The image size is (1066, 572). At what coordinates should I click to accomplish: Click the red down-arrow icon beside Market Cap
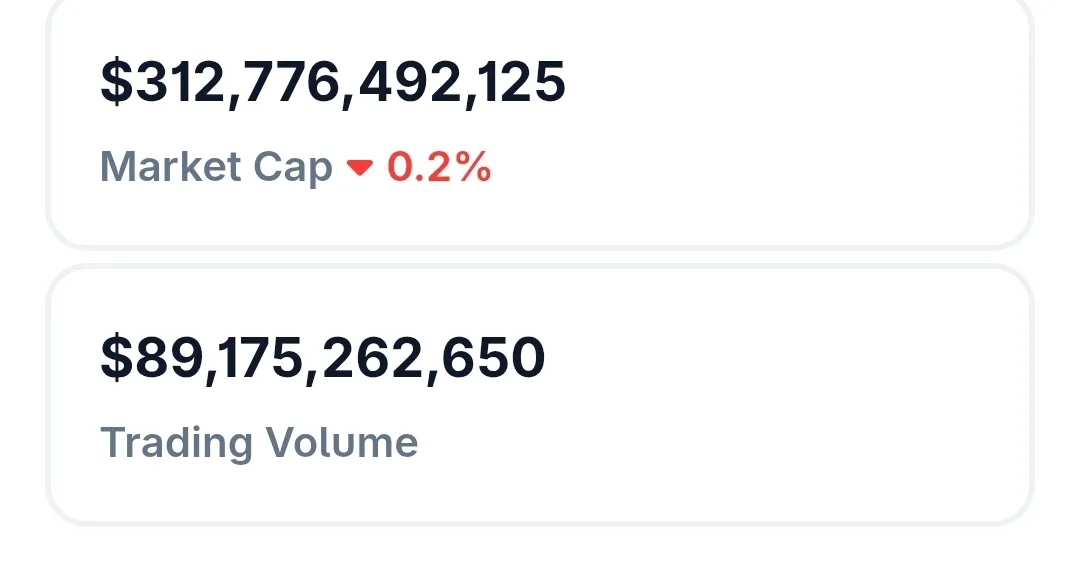(359, 169)
